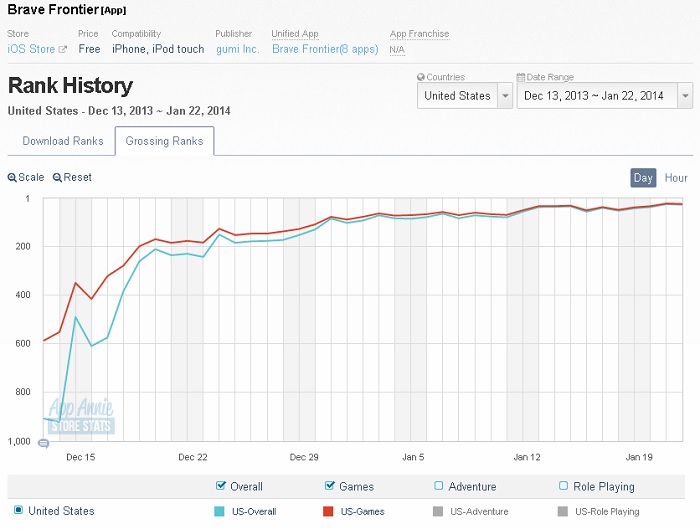Click the calendar icon beside Date Range
The height and width of the screenshot is (529, 700).
(x=521, y=77)
